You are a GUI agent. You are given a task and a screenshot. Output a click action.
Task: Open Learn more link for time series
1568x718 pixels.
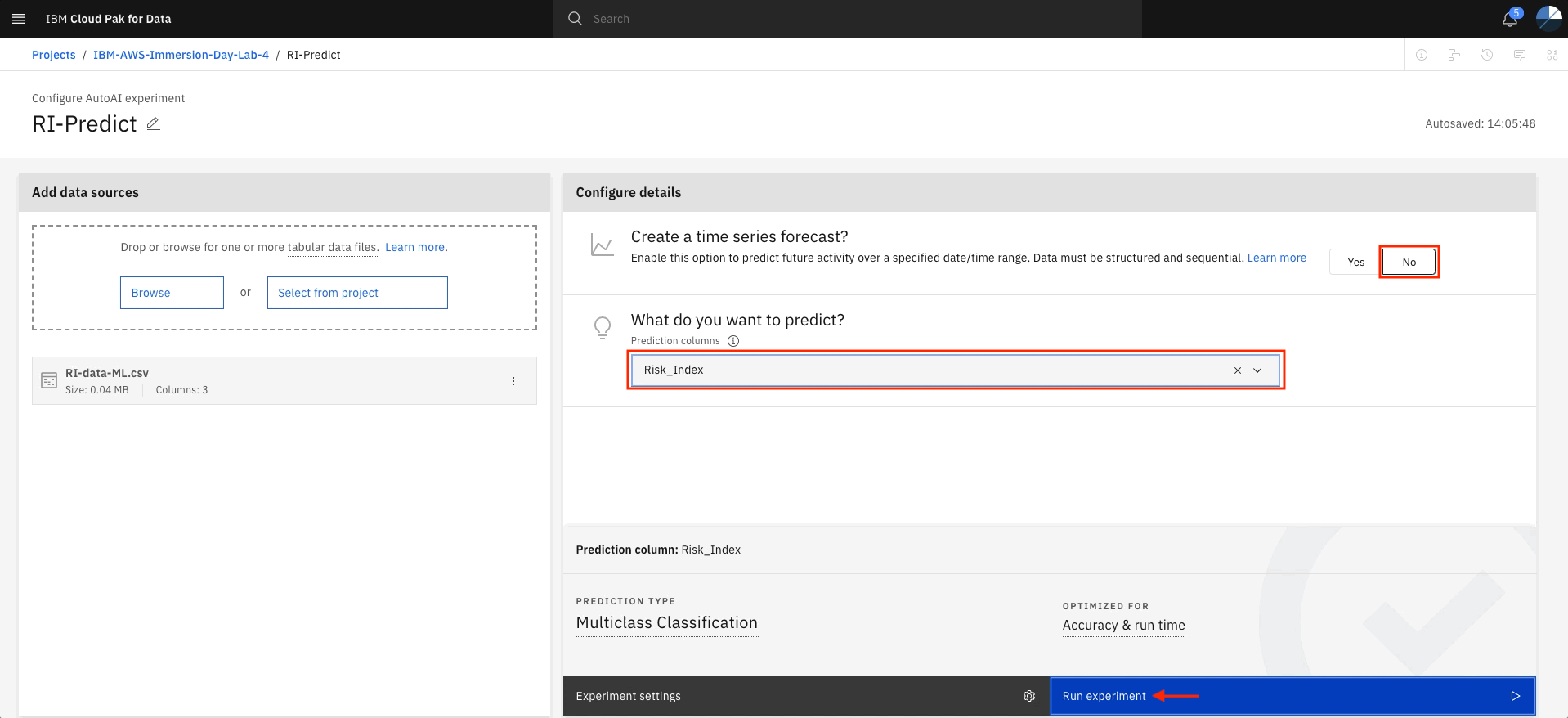(1277, 258)
